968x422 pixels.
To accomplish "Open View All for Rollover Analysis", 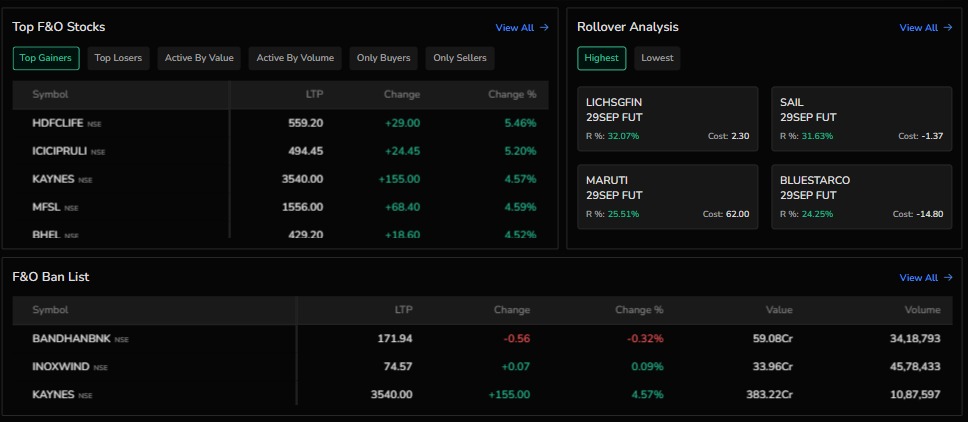I will pyautogui.click(x=925, y=28).
